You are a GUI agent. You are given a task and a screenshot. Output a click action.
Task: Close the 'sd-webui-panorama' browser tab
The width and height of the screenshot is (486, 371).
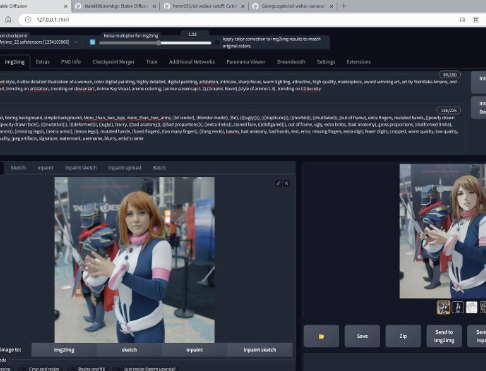click(331, 6)
